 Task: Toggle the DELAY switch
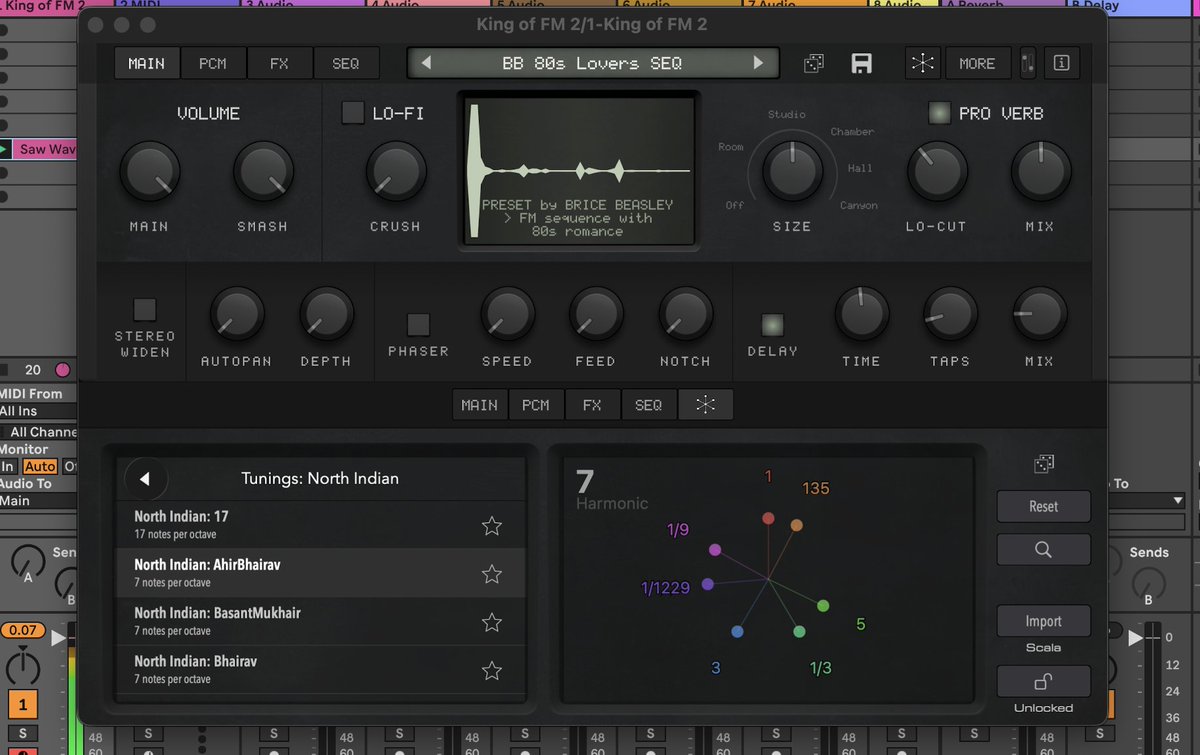pos(772,324)
